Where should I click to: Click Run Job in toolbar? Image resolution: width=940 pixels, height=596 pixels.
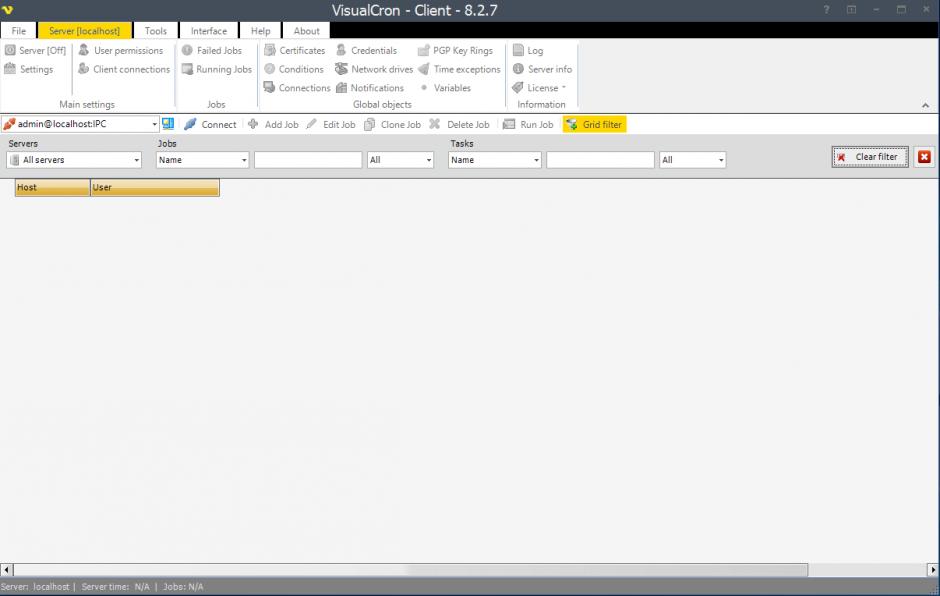point(528,124)
